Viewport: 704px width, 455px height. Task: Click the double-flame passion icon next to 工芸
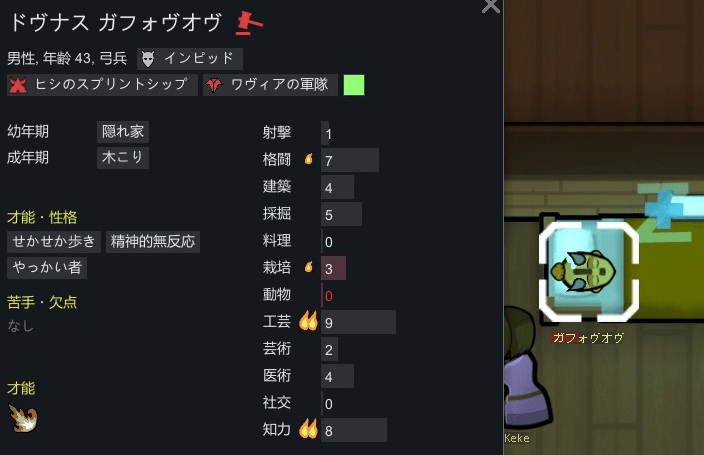click(308, 322)
